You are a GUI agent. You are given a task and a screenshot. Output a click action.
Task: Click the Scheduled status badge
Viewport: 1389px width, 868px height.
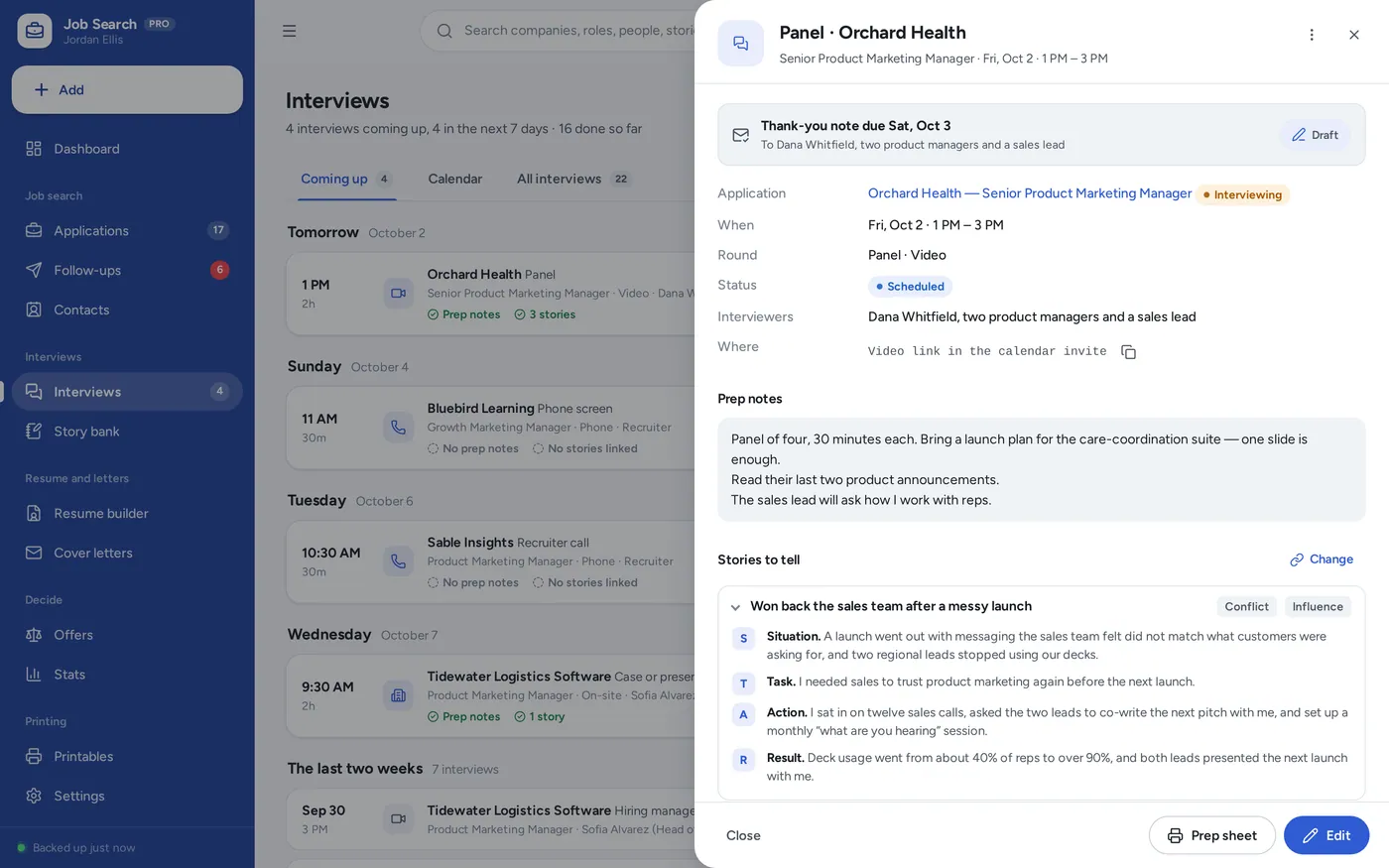(x=910, y=287)
